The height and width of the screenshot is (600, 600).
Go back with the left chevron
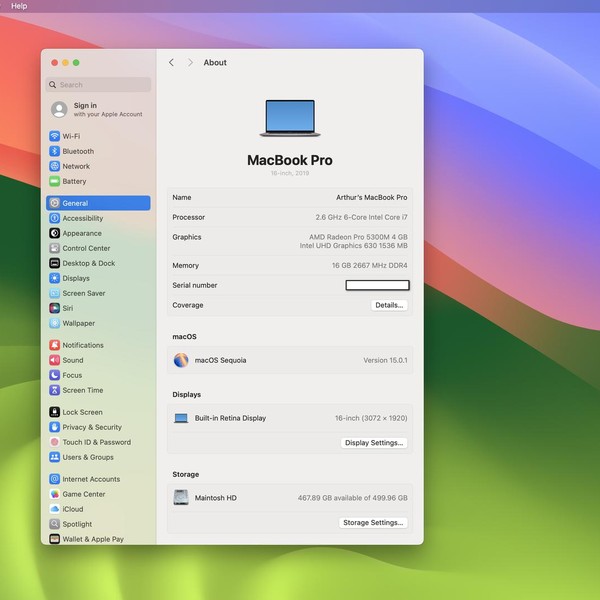tap(171, 62)
